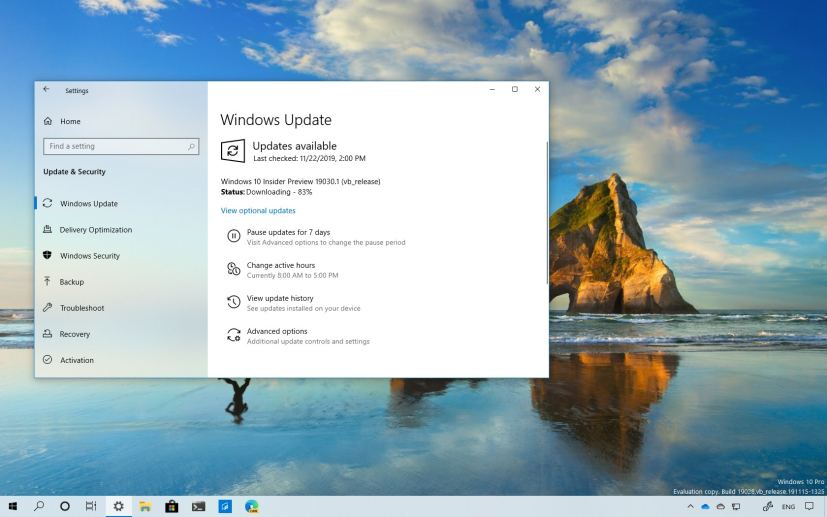Open Windows Security from the sidebar
Viewport: 827px width, 517px height.
81,256
